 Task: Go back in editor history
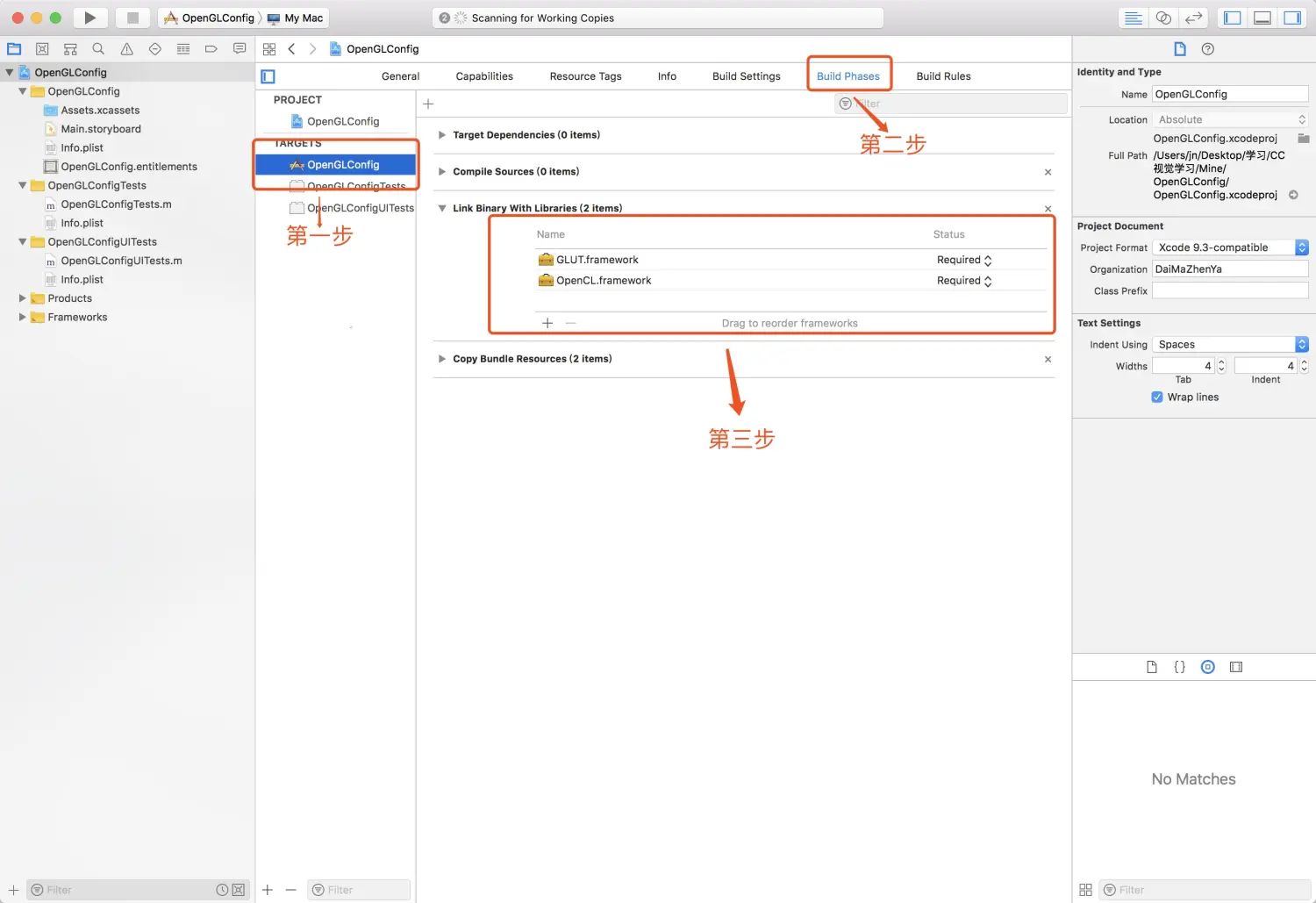(x=291, y=49)
